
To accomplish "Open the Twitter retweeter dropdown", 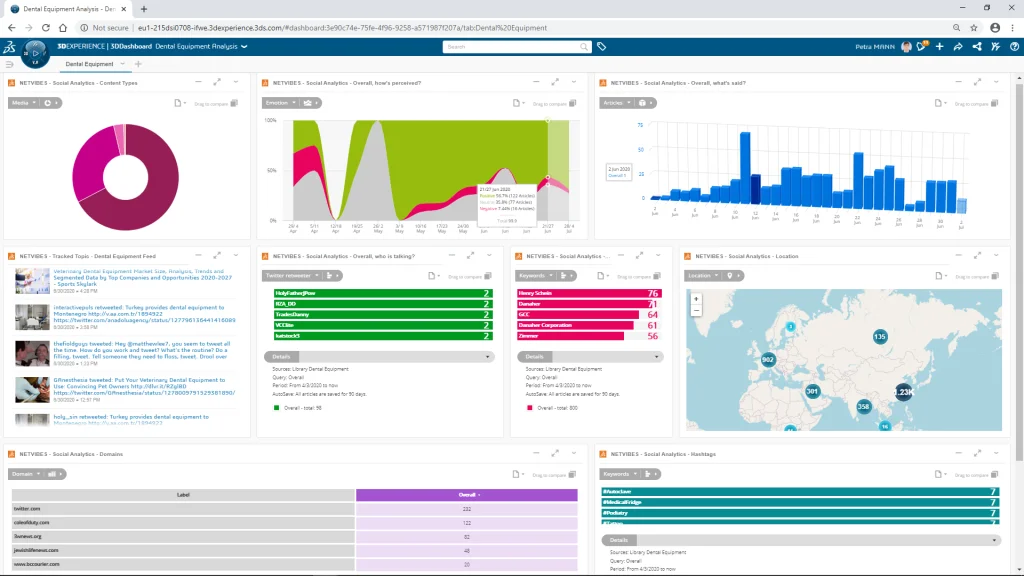I will [292, 276].
